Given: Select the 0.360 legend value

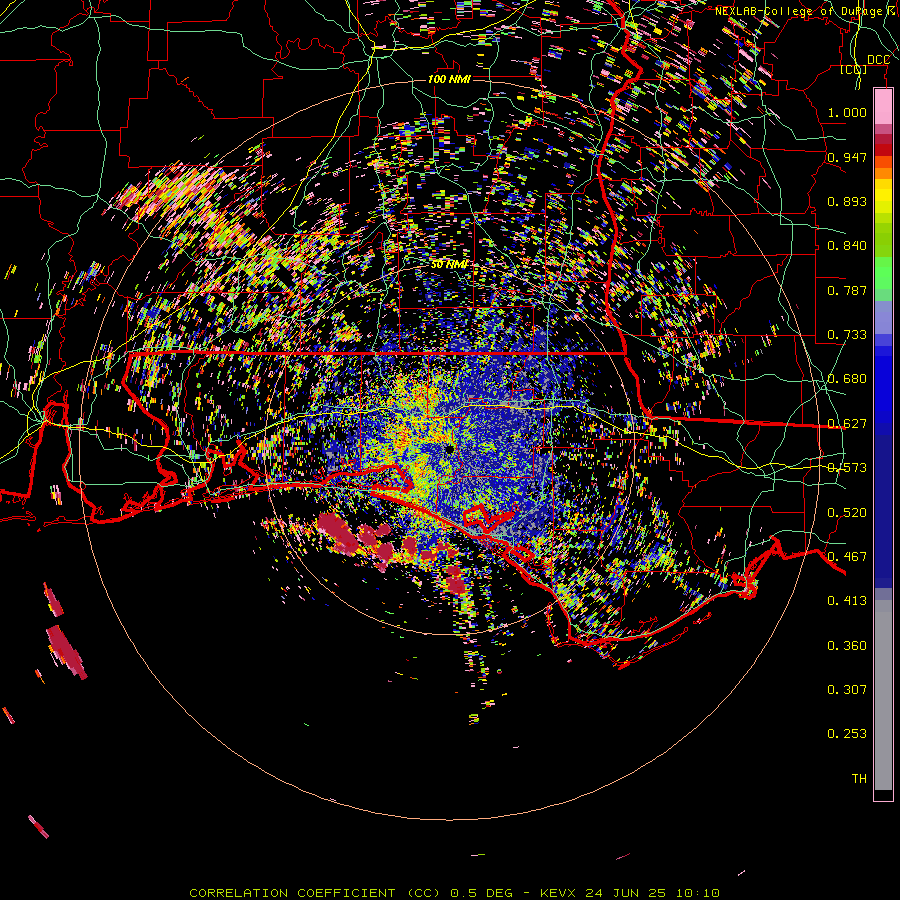Looking at the screenshot, I should [847, 646].
